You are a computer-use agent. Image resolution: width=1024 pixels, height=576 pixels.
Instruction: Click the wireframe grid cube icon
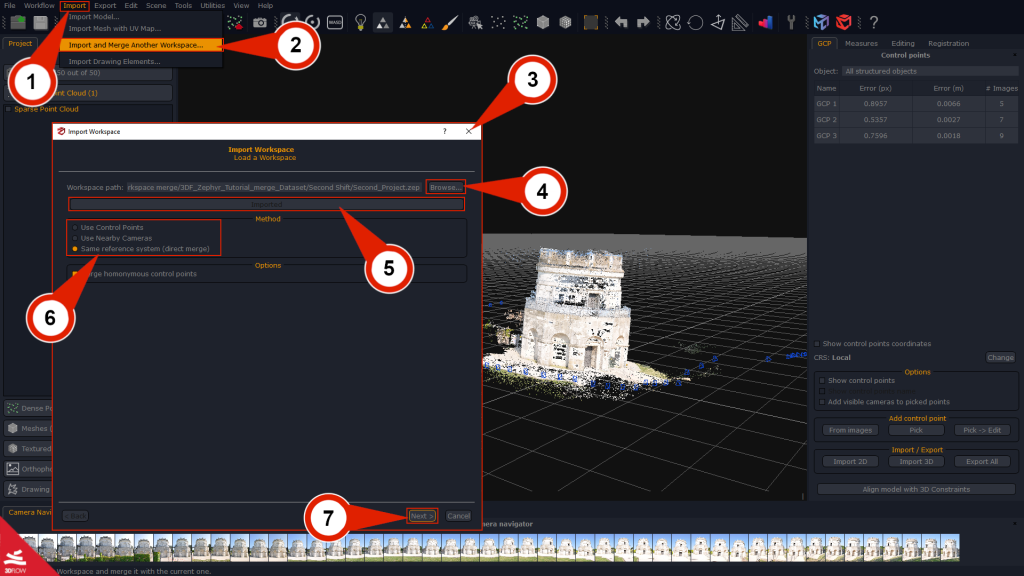coord(566,22)
